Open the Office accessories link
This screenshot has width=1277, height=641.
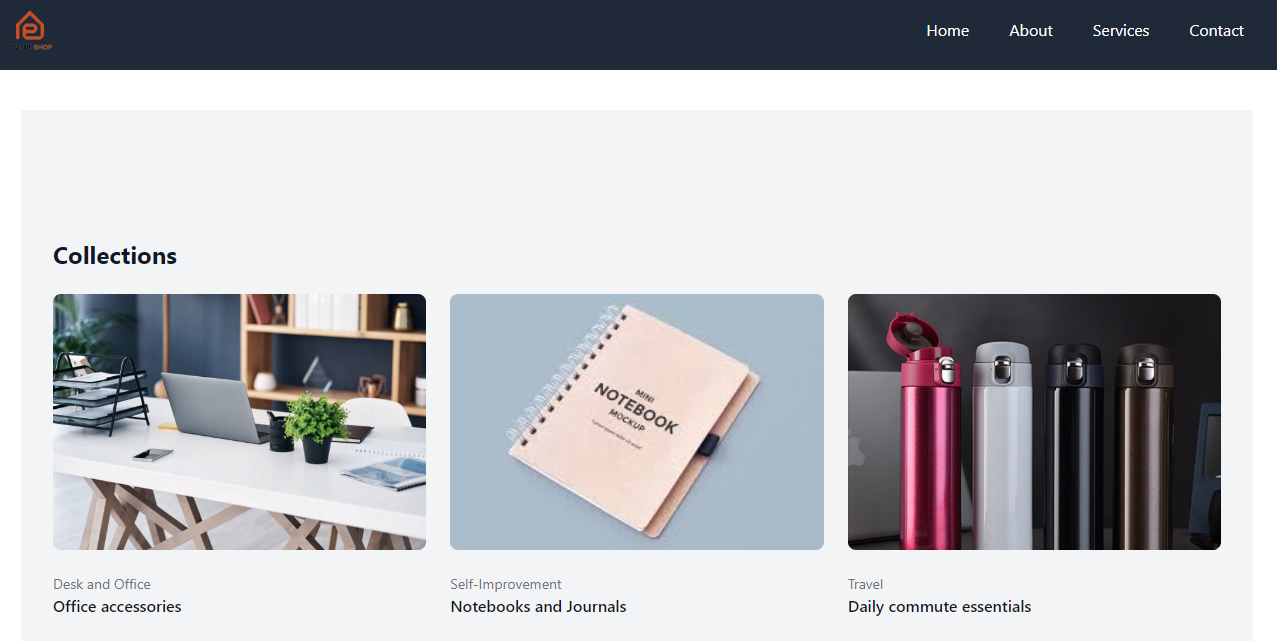click(x=117, y=607)
